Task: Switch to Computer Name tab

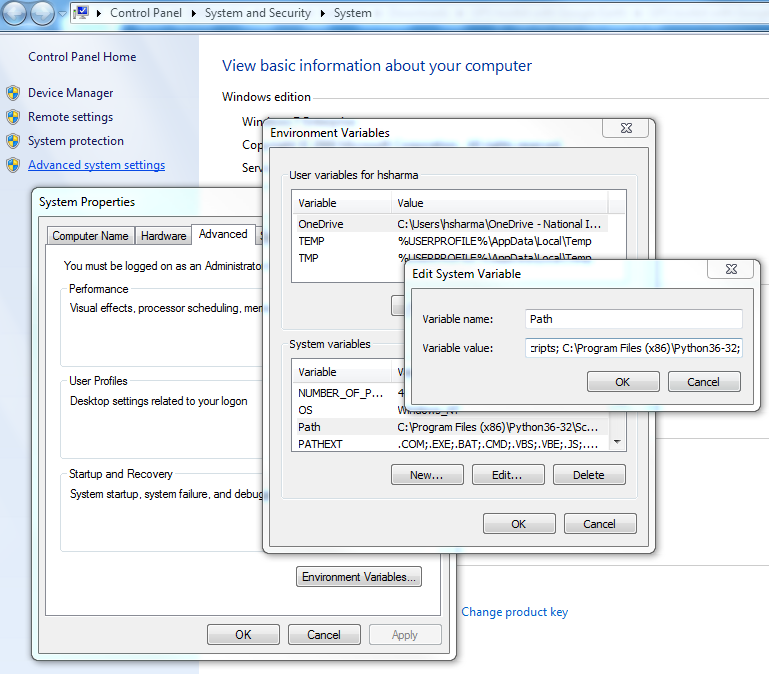Action: (90, 236)
